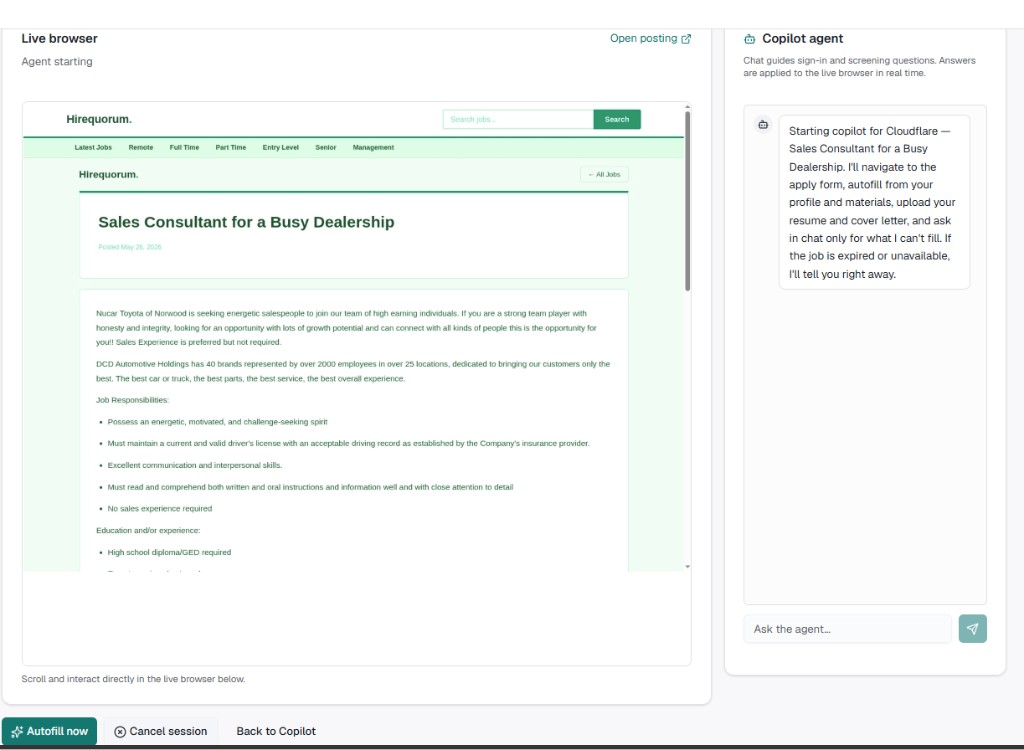The height and width of the screenshot is (750, 1024).
Task: Open the Management jobs category
Action: (373, 147)
